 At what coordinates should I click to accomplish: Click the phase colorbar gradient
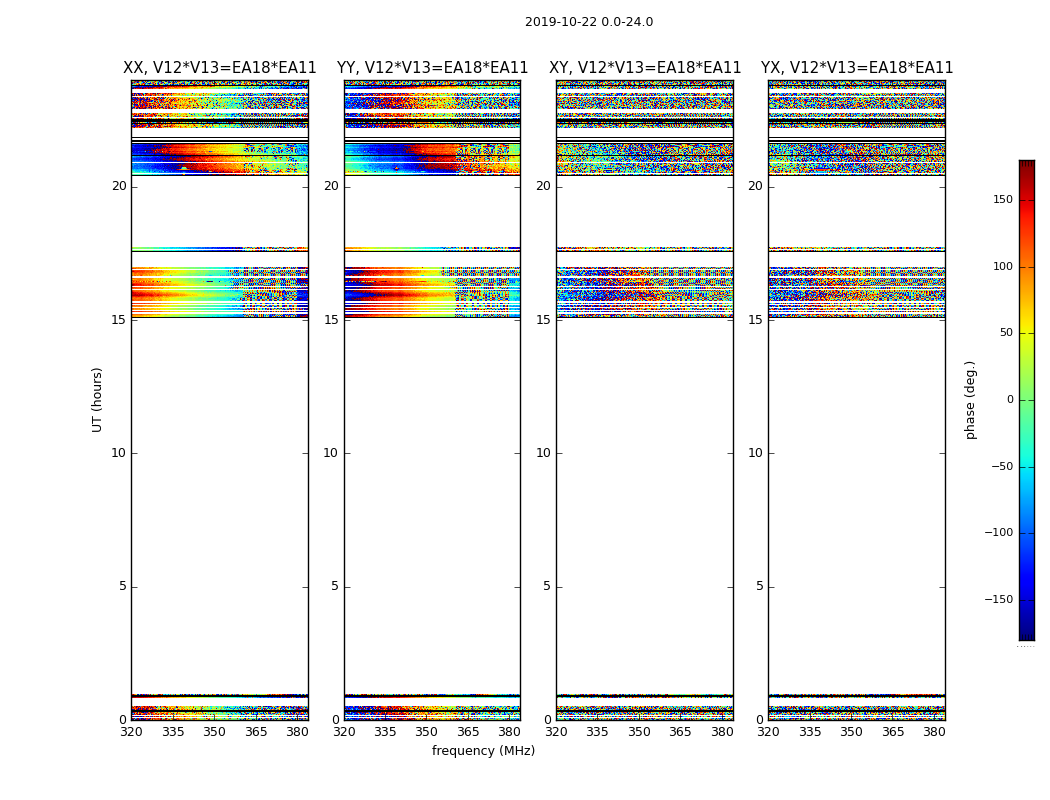coord(1027,400)
